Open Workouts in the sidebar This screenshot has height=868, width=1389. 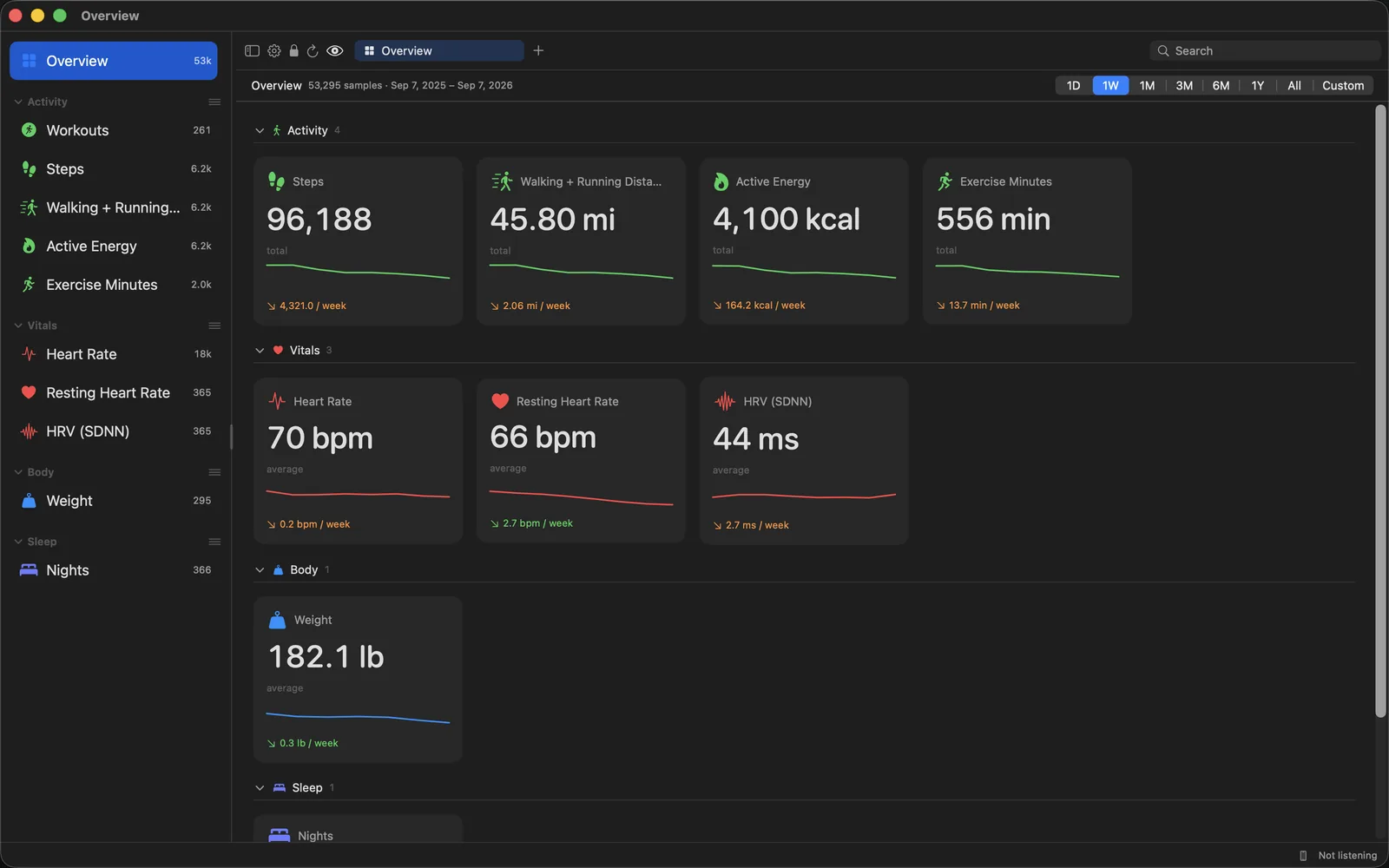[x=114, y=130]
